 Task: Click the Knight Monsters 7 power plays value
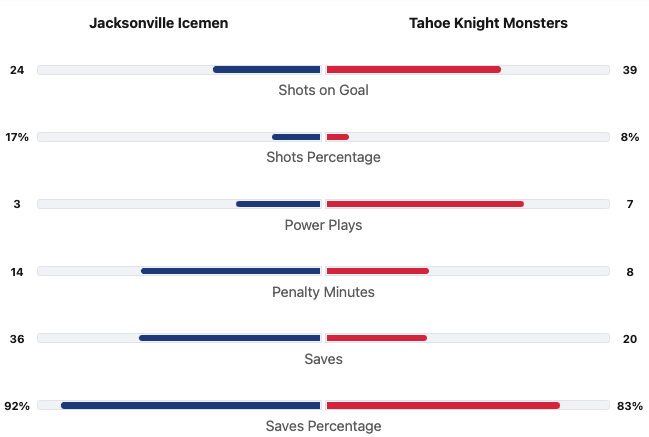coord(630,204)
